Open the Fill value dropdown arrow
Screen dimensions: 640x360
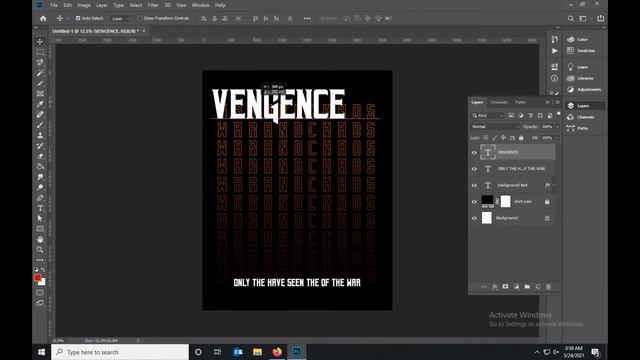pyautogui.click(x=558, y=138)
